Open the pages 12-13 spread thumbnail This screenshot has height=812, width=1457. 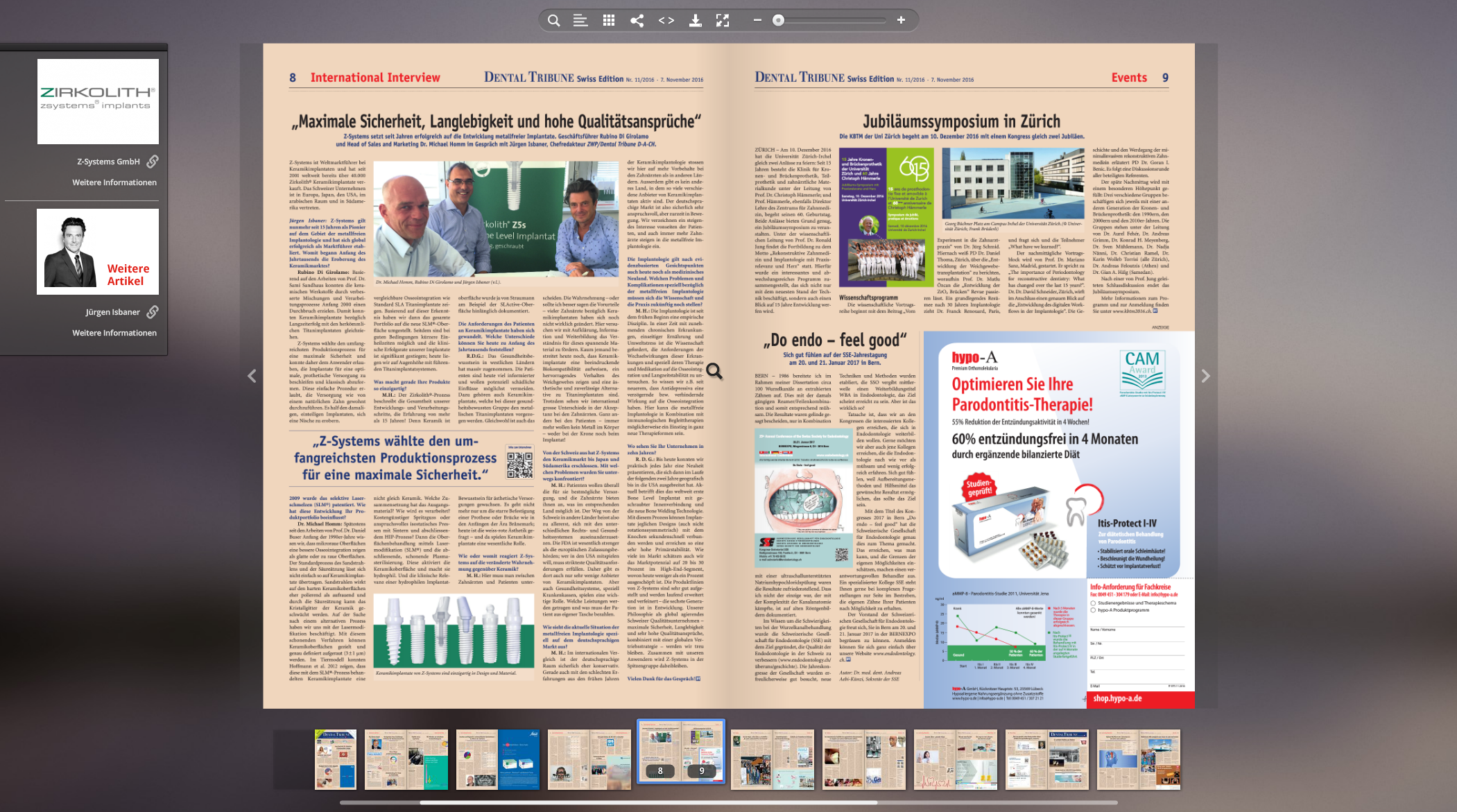coord(864,759)
